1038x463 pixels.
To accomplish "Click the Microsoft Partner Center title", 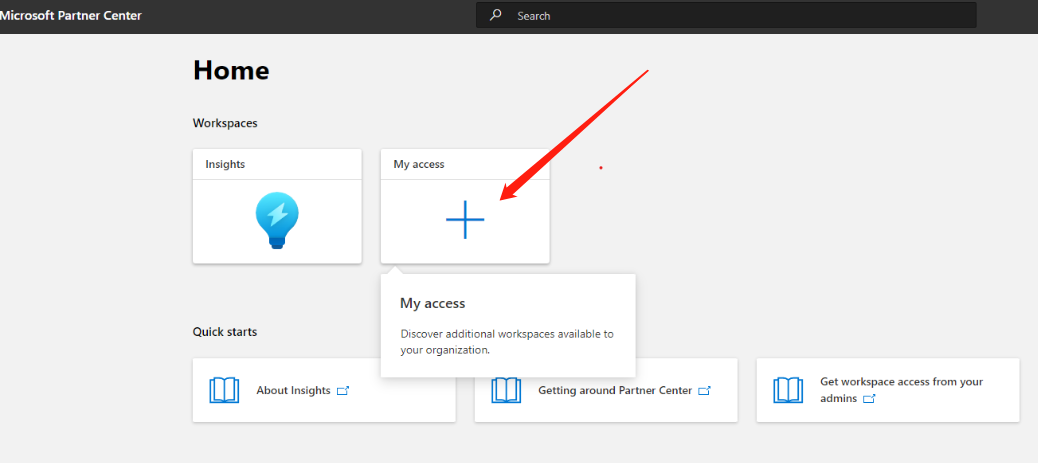I will point(71,15).
